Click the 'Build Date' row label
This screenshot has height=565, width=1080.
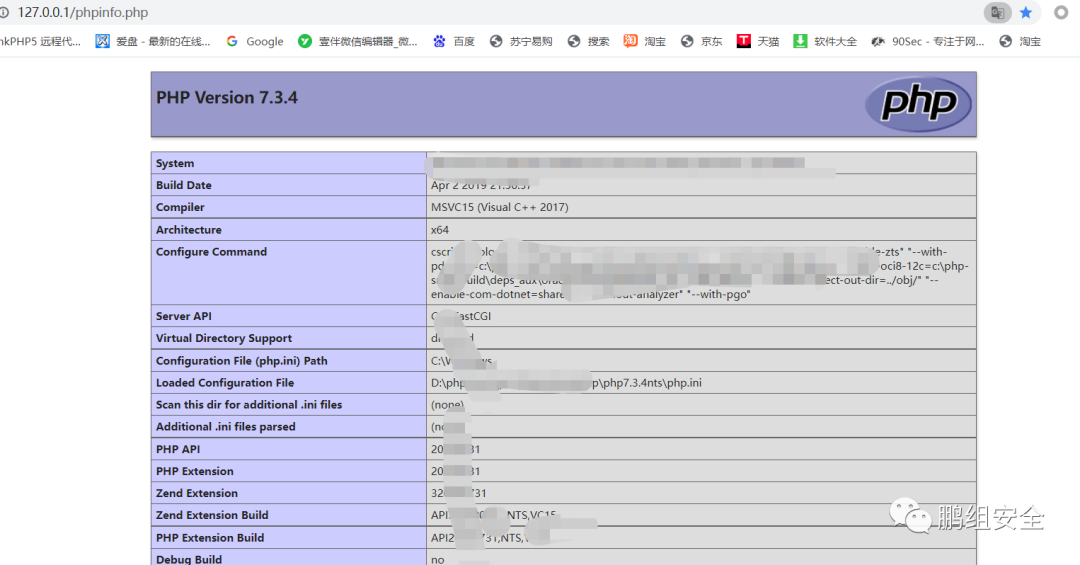point(183,185)
